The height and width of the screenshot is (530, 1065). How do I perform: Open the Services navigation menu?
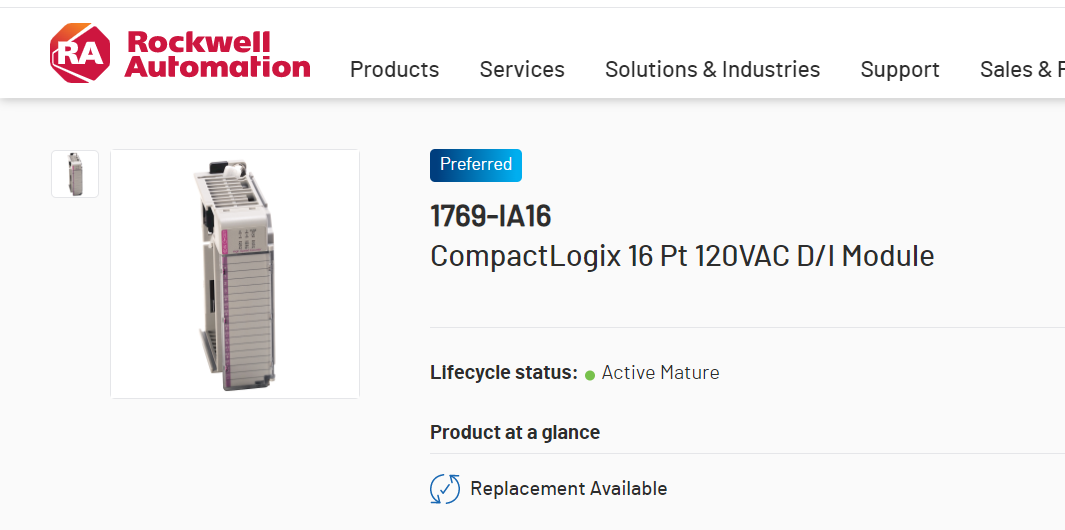[x=522, y=69]
